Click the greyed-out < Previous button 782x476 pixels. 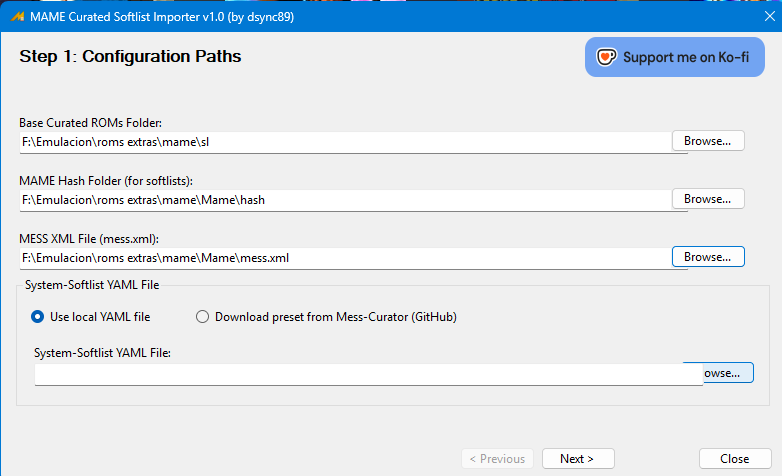point(497,459)
